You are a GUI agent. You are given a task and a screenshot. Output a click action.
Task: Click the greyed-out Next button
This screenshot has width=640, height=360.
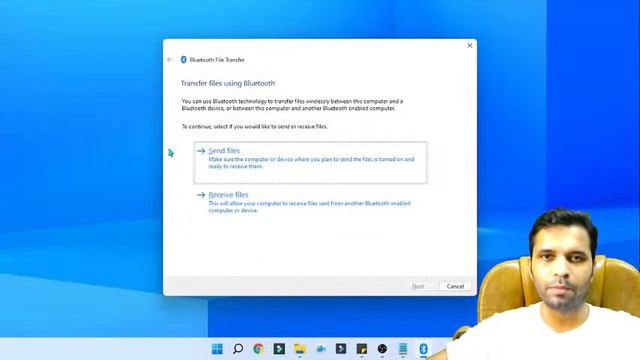point(418,286)
